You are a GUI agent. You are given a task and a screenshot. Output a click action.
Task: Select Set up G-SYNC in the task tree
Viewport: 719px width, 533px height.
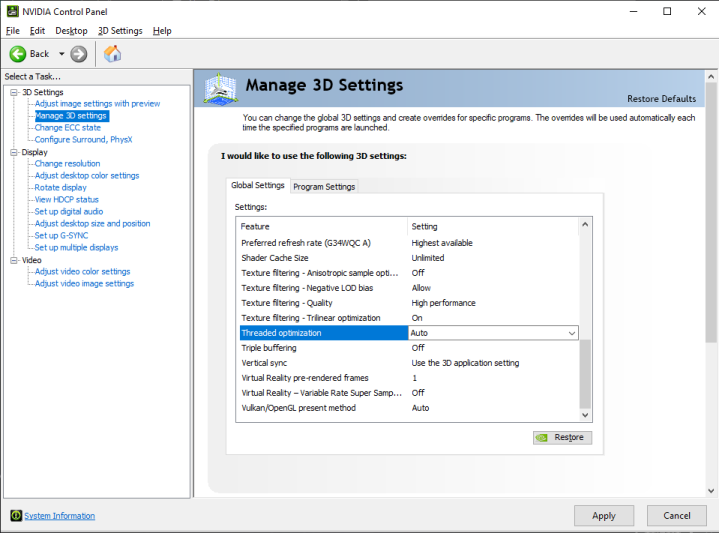61,236
